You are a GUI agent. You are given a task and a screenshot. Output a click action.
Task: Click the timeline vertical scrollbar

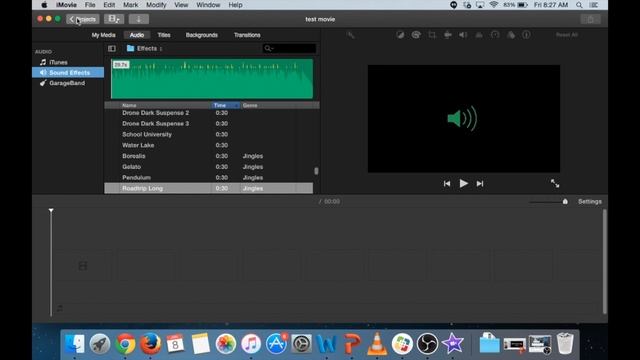604,262
